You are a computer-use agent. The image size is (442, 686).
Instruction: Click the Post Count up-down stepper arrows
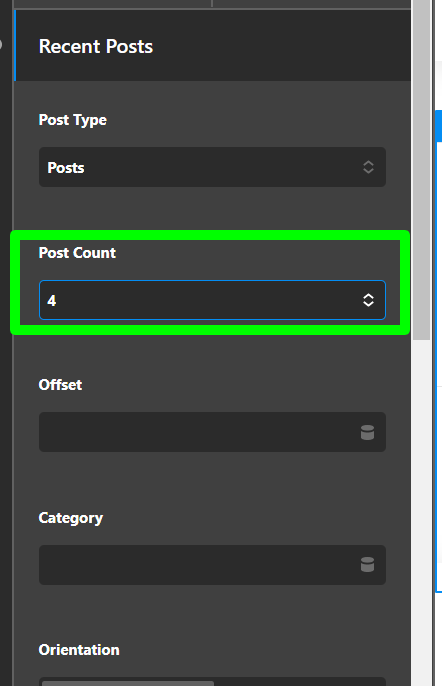point(368,300)
